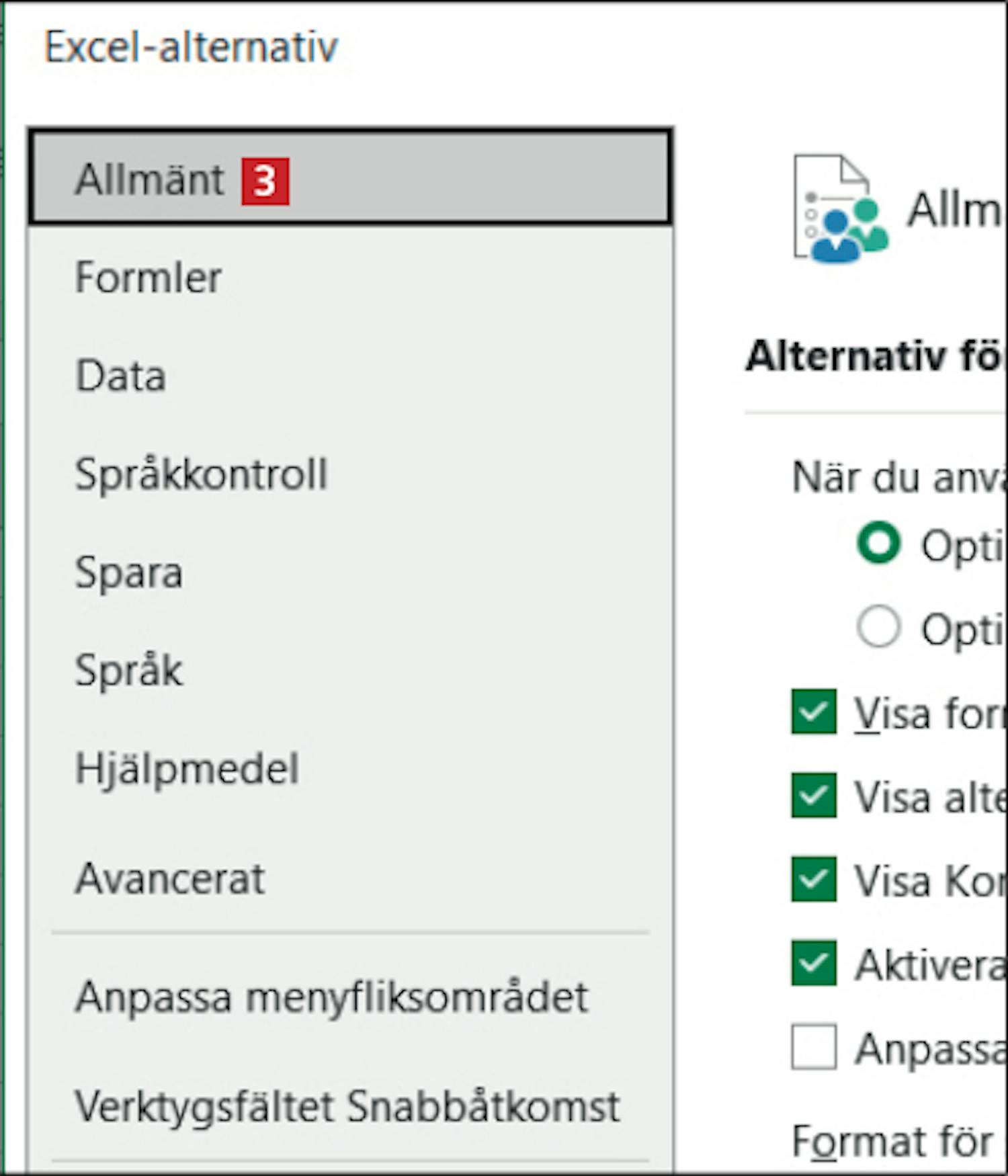Viewport: 1008px width, 1176px height.
Task: Open the Formler options category
Action: click(148, 278)
